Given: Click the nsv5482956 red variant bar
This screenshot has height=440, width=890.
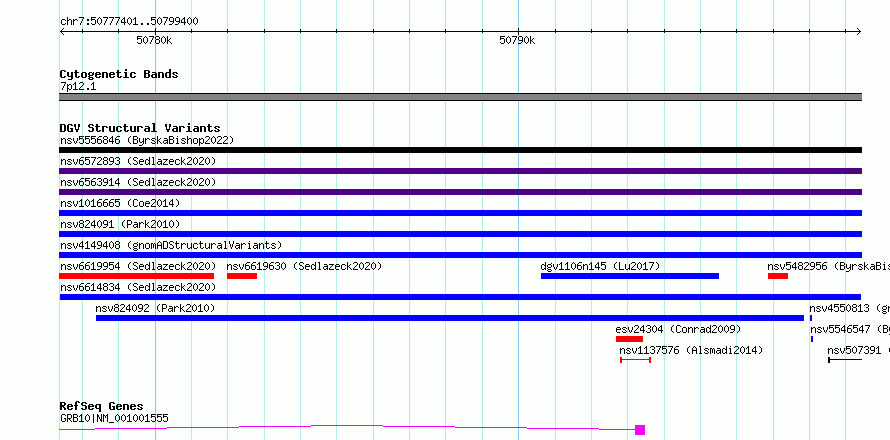Looking at the screenshot, I should 778,276.
